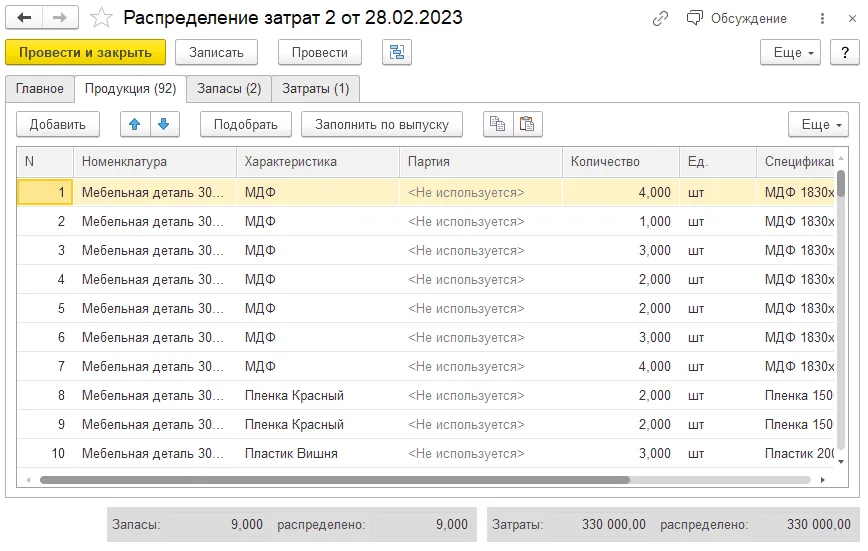This screenshot has width=868, height=551.
Task: Click the Затраты total field 330 000,00
Action: click(600, 524)
